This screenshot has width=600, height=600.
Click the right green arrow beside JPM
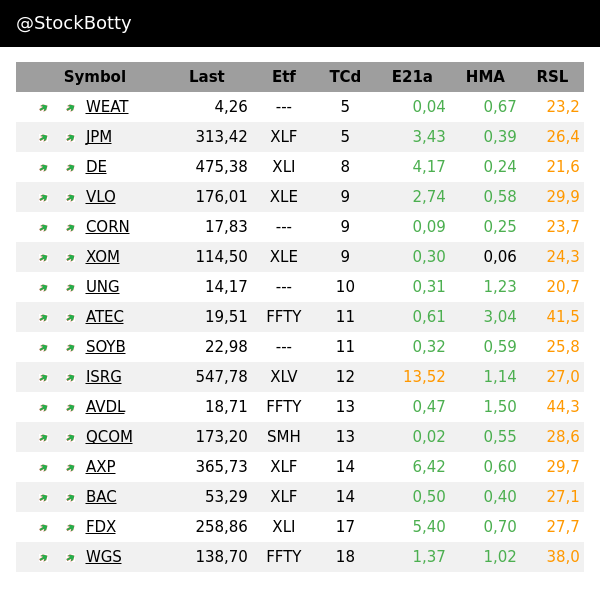(x=70, y=138)
